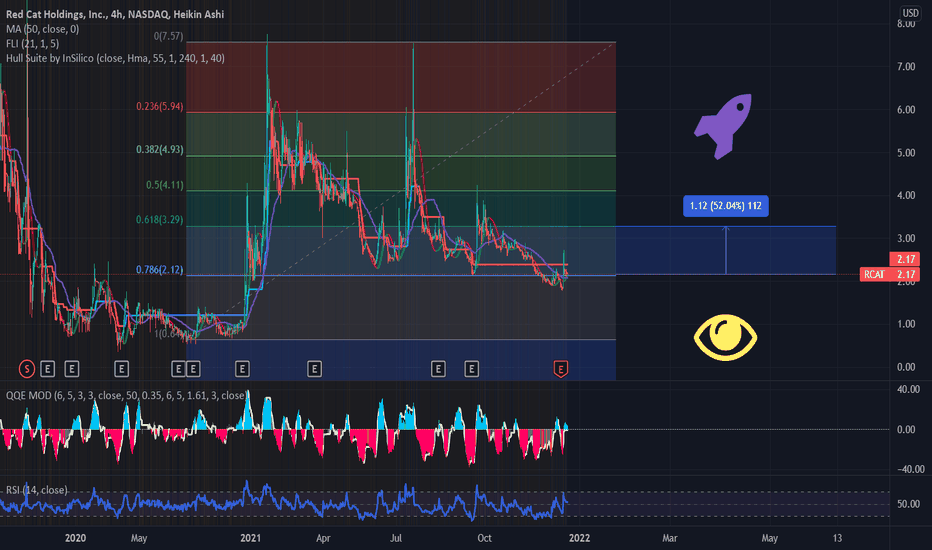The height and width of the screenshot is (550, 932).
Task: Open the red S split marker
Action: point(26,369)
